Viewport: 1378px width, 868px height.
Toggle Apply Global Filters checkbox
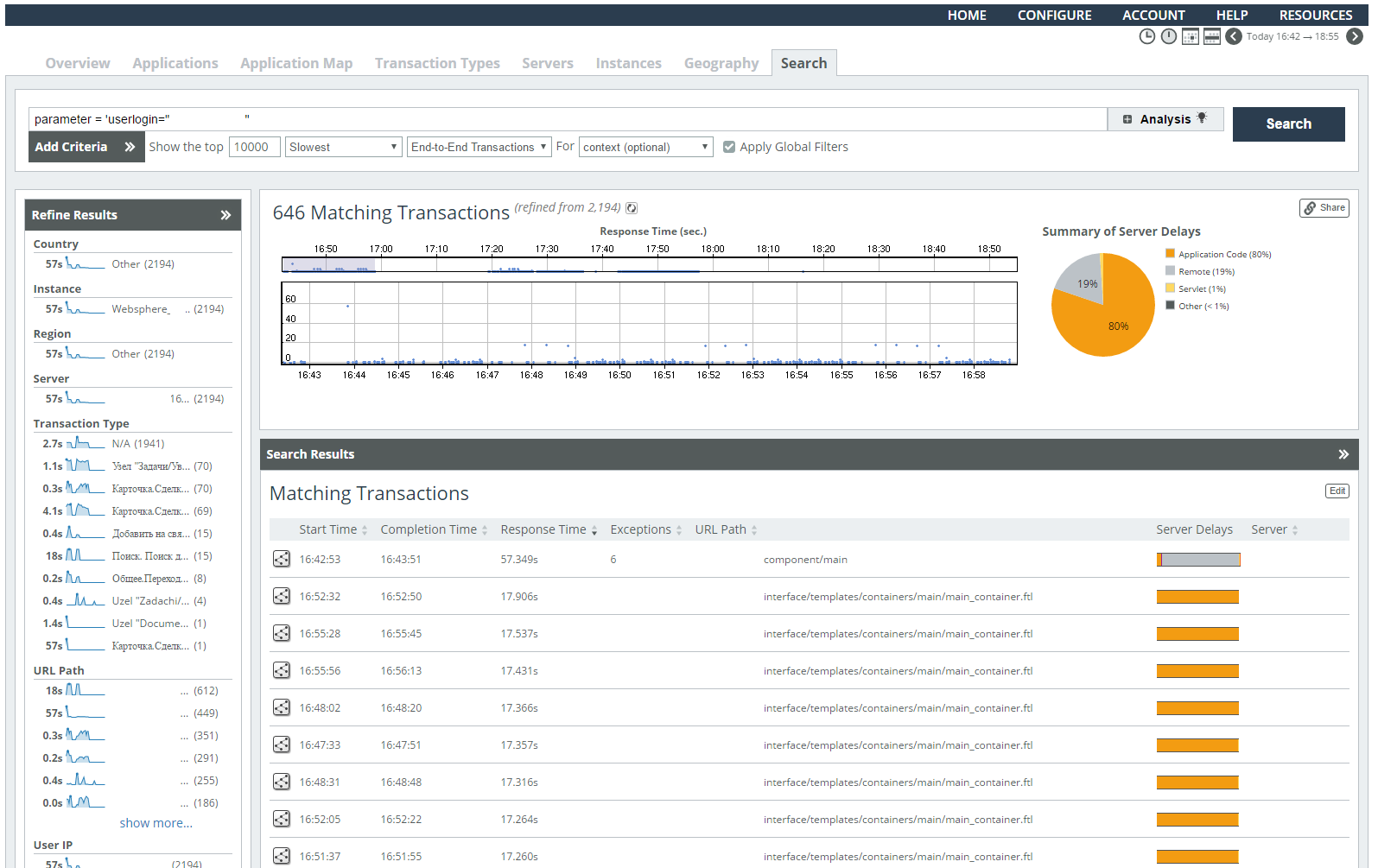point(729,147)
